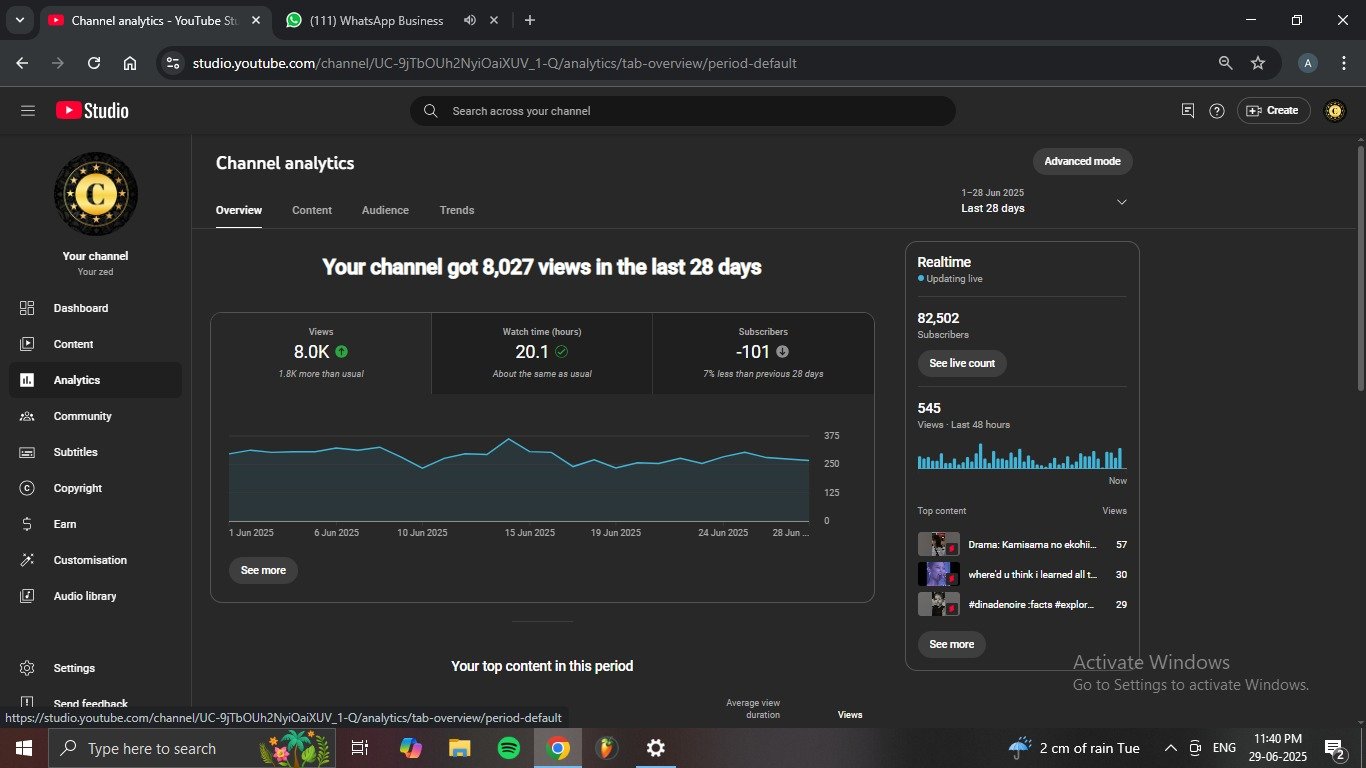
Task: Click the Create button
Action: (1273, 111)
